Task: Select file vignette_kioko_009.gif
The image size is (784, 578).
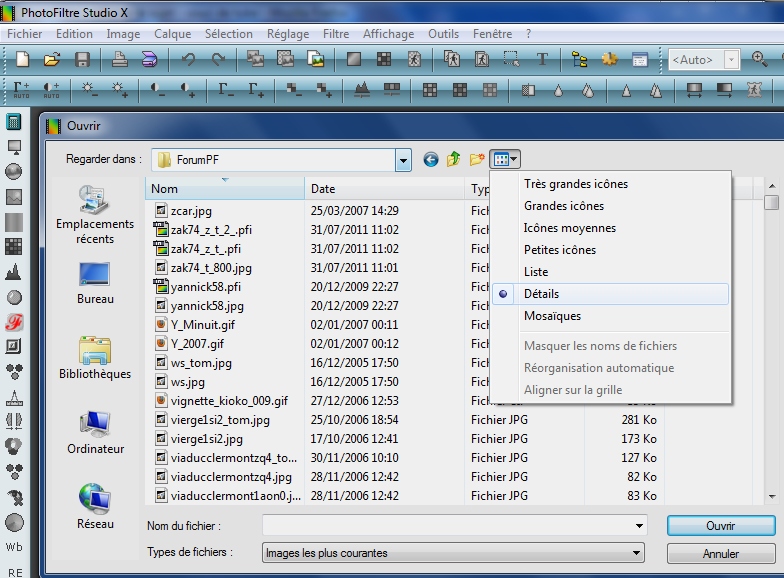Action: point(229,401)
